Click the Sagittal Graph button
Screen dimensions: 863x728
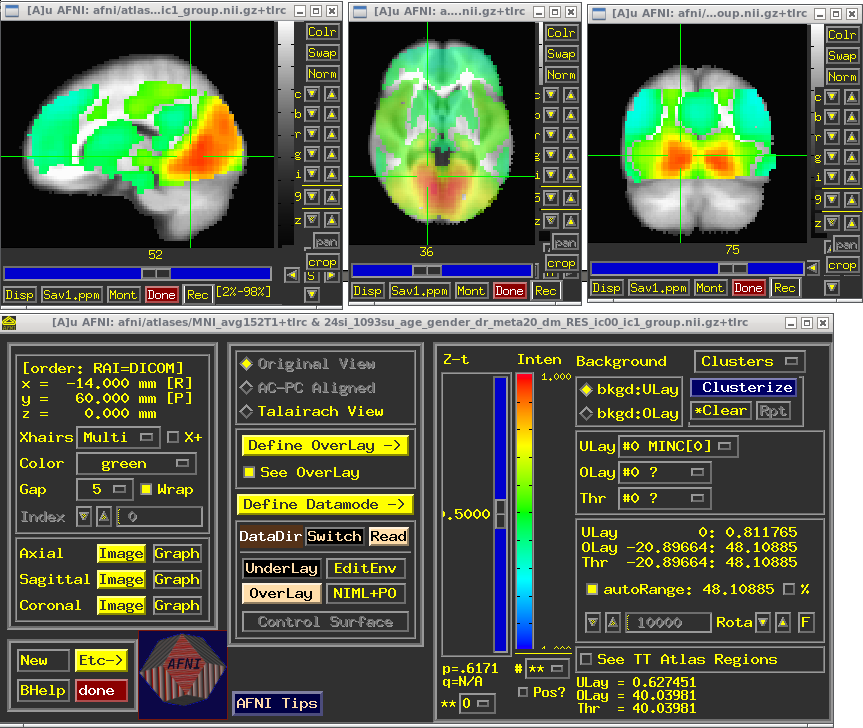pos(177,579)
